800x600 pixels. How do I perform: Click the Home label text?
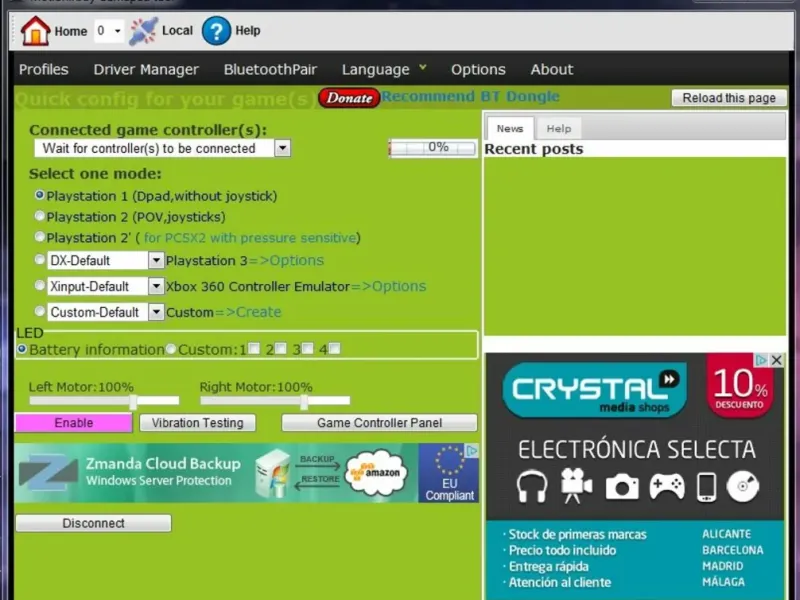coord(70,31)
